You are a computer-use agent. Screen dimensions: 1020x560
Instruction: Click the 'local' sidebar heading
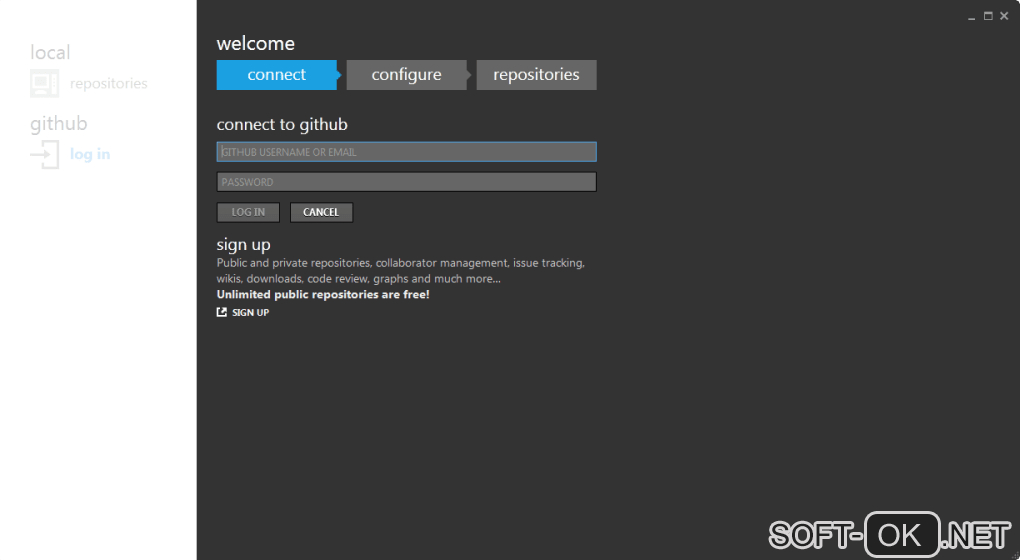point(50,52)
